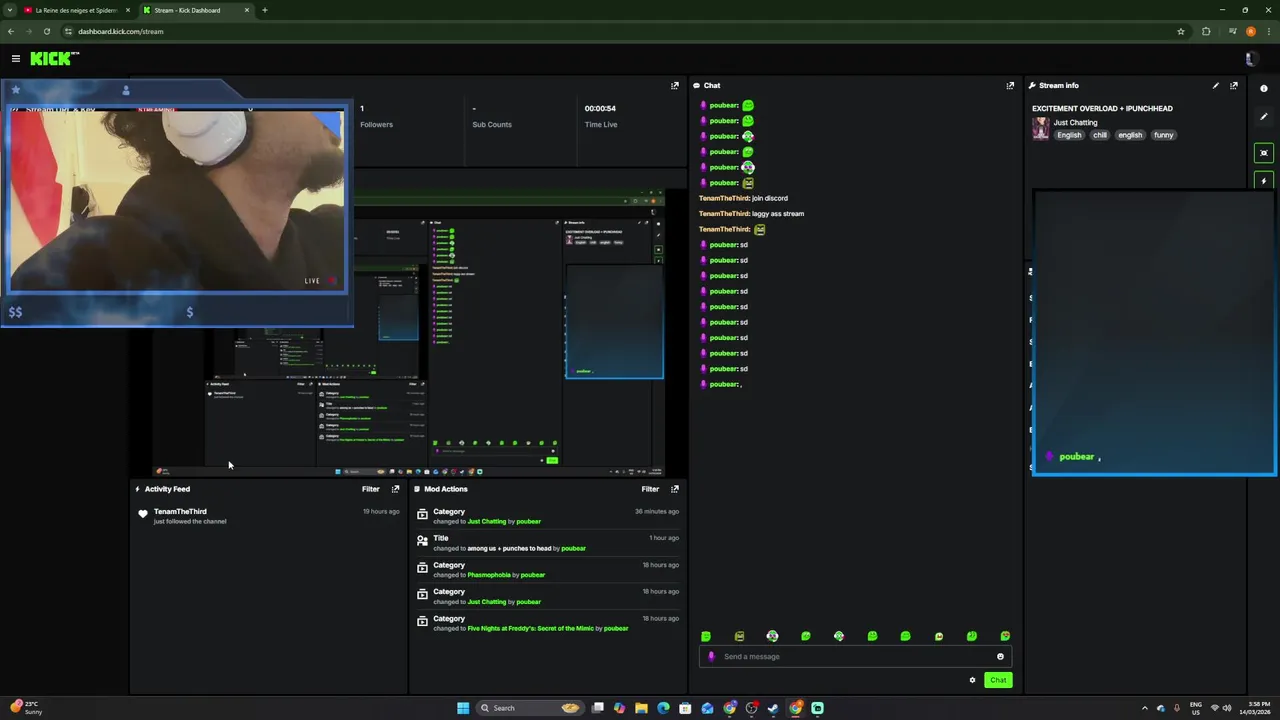
Task: Click the taskbar Search box
Action: tap(530, 708)
